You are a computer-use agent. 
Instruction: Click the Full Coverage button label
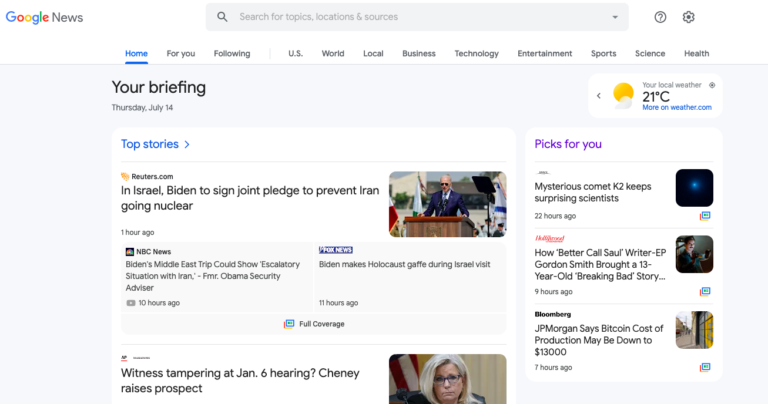[322, 324]
